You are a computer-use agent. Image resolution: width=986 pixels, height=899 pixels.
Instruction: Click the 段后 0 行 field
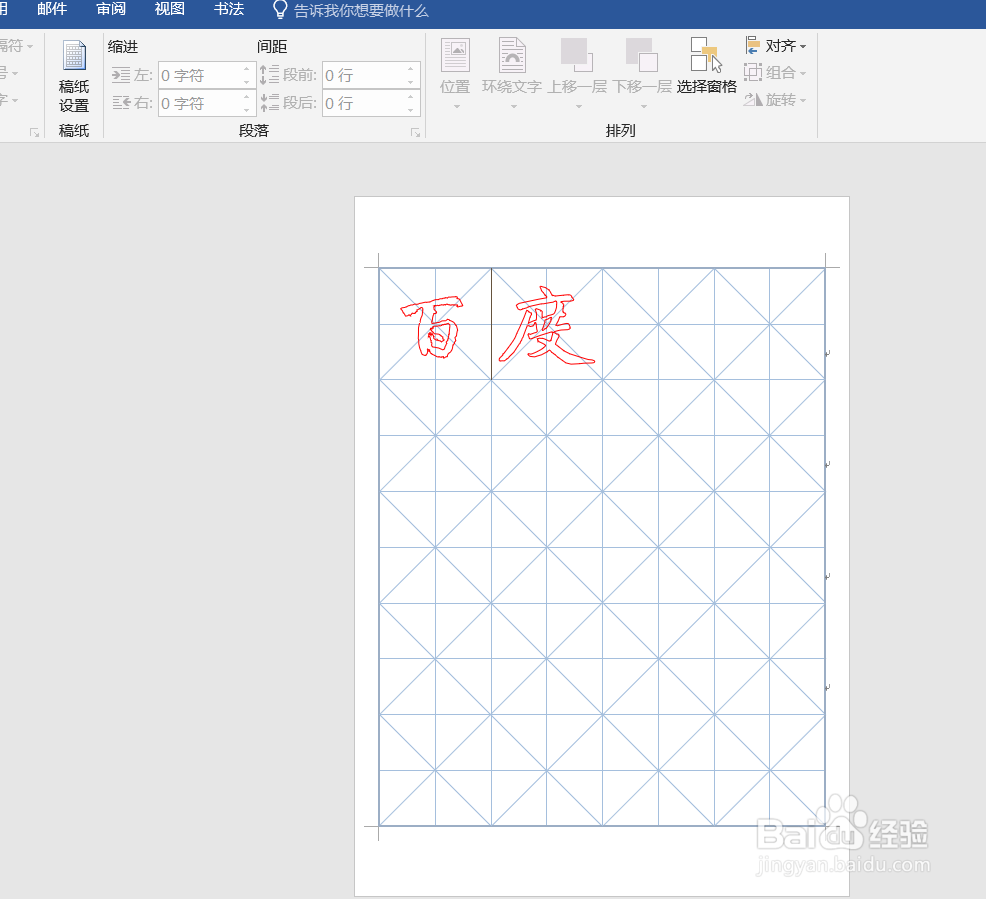(371, 103)
